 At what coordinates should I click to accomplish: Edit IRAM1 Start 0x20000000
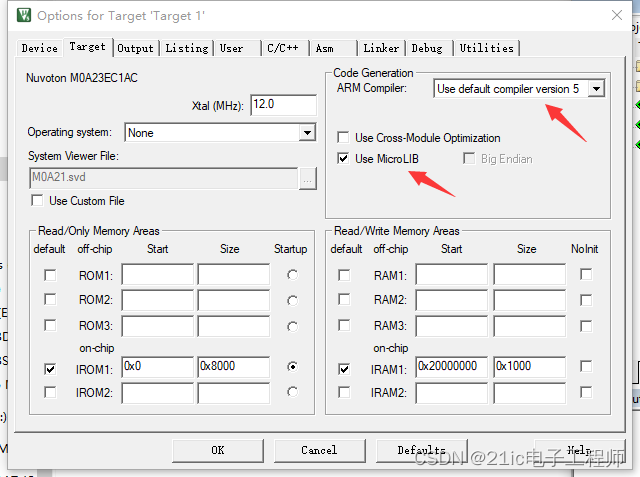[x=452, y=366]
